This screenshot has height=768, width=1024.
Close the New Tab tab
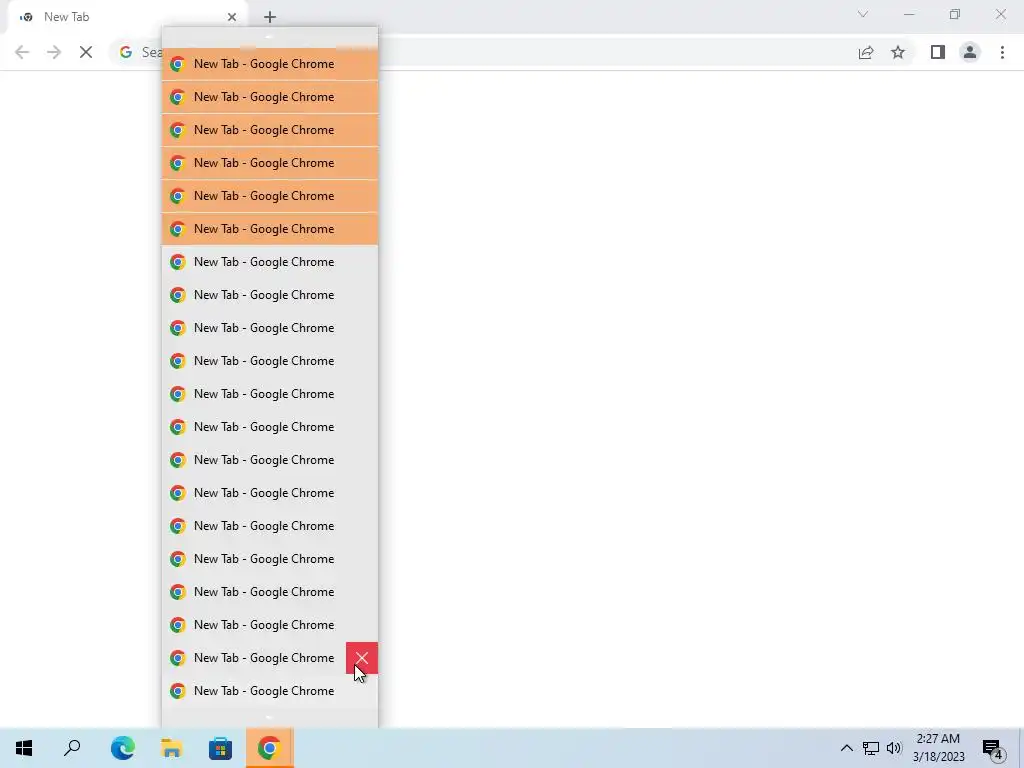232,17
